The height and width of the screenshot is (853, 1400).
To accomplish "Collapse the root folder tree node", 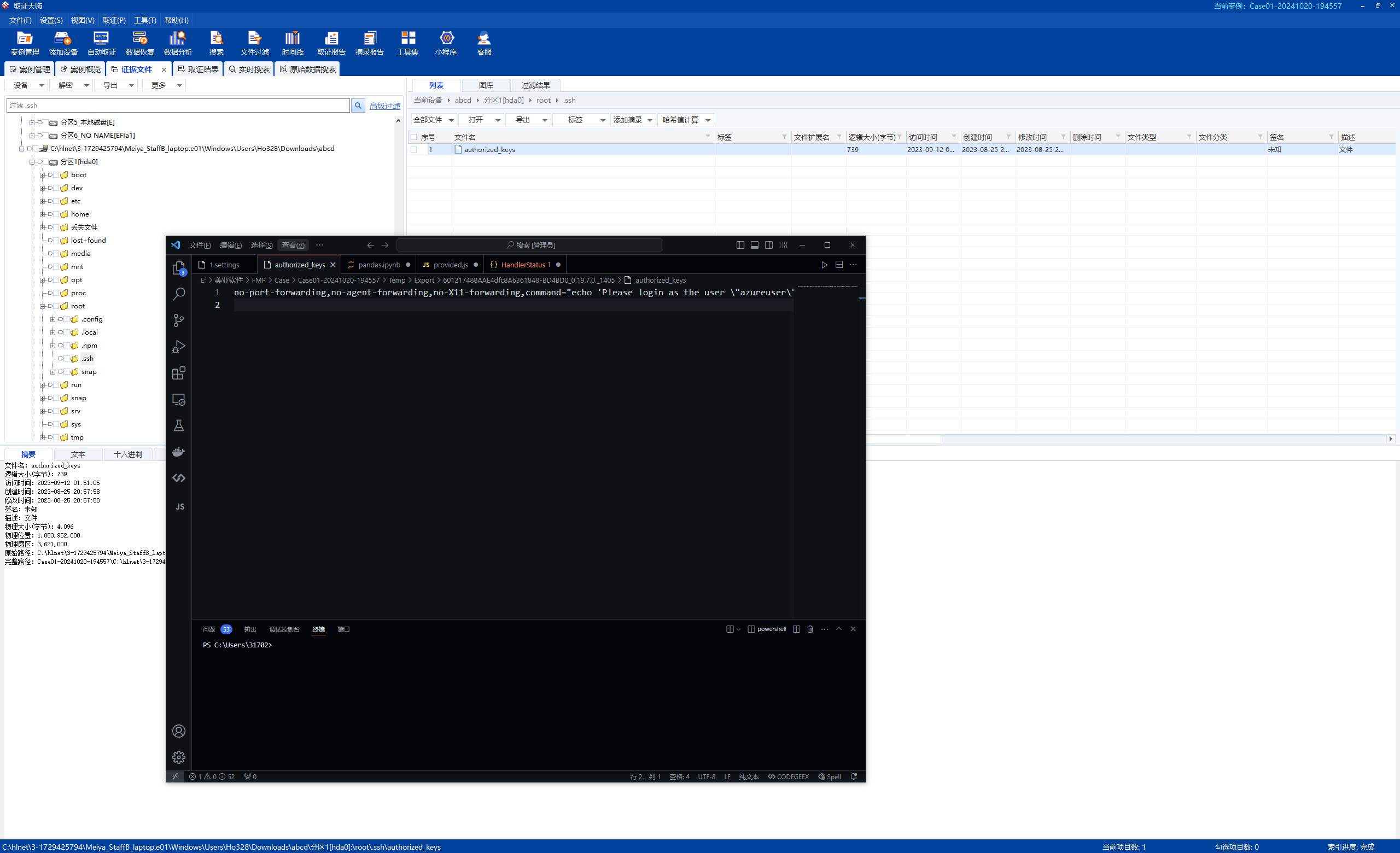I will (x=42, y=306).
